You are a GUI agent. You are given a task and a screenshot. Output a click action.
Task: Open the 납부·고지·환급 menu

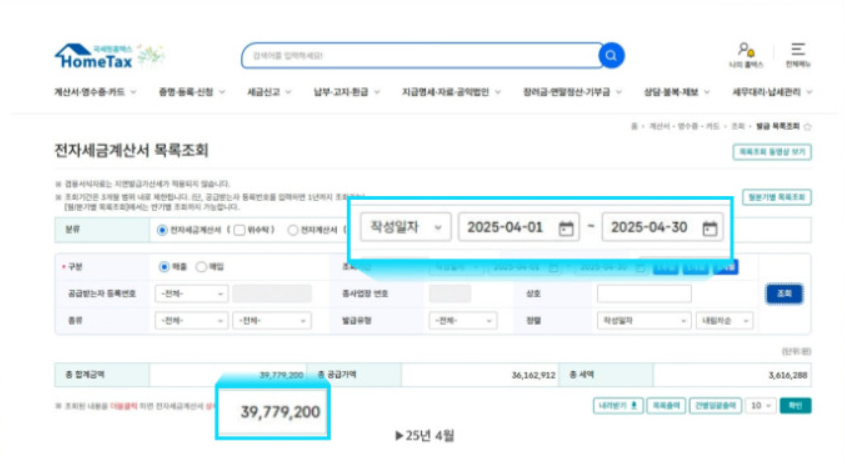click(x=347, y=92)
